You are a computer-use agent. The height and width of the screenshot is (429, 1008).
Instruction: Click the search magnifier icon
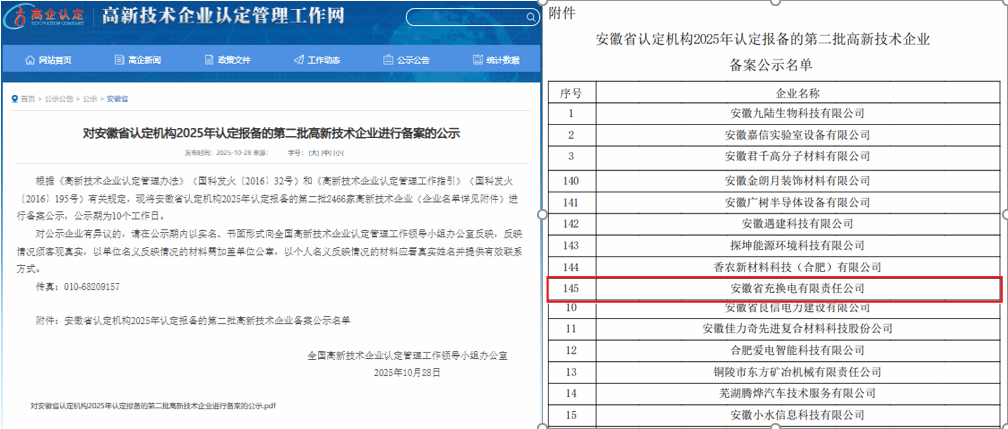click(x=524, y=17)
